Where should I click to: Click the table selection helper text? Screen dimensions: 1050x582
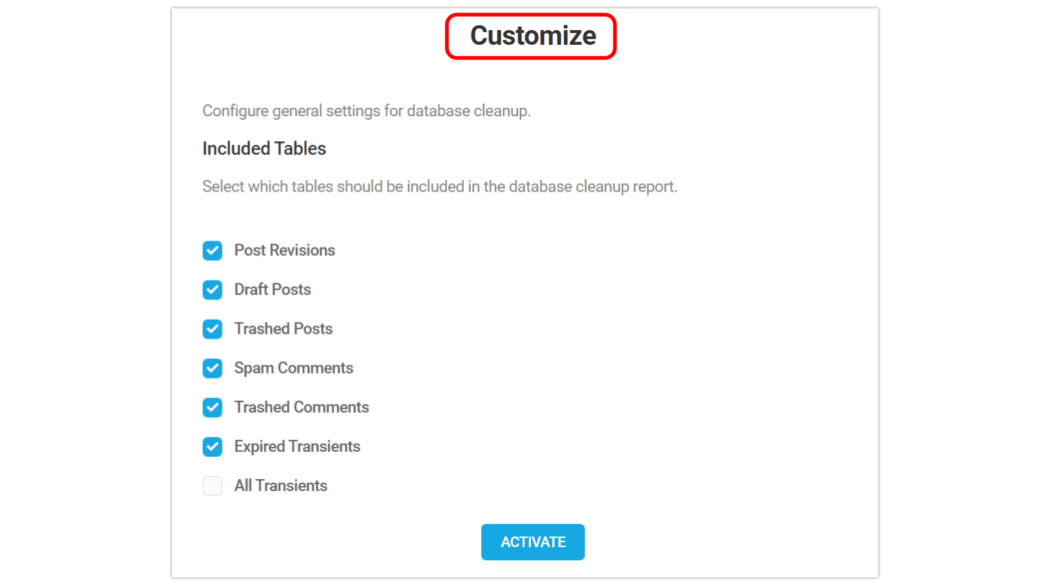coord(440,186)
